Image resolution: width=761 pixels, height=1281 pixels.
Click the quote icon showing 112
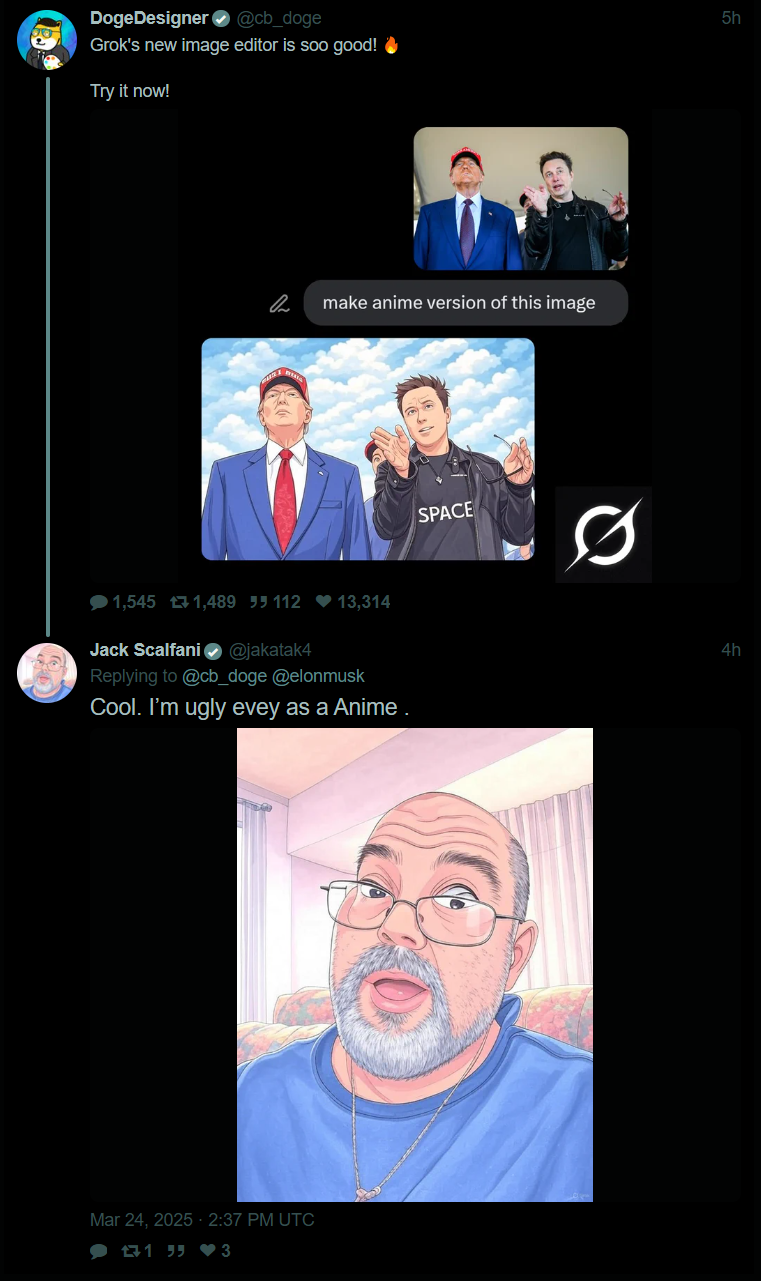pos(258,602)
